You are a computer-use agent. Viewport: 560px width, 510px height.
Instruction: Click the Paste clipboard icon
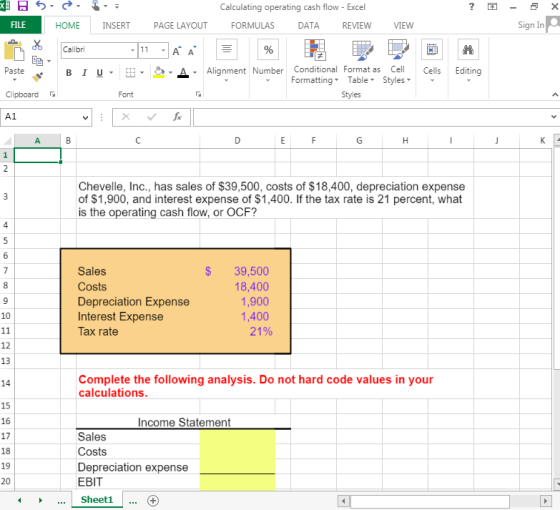pos(14,50)
